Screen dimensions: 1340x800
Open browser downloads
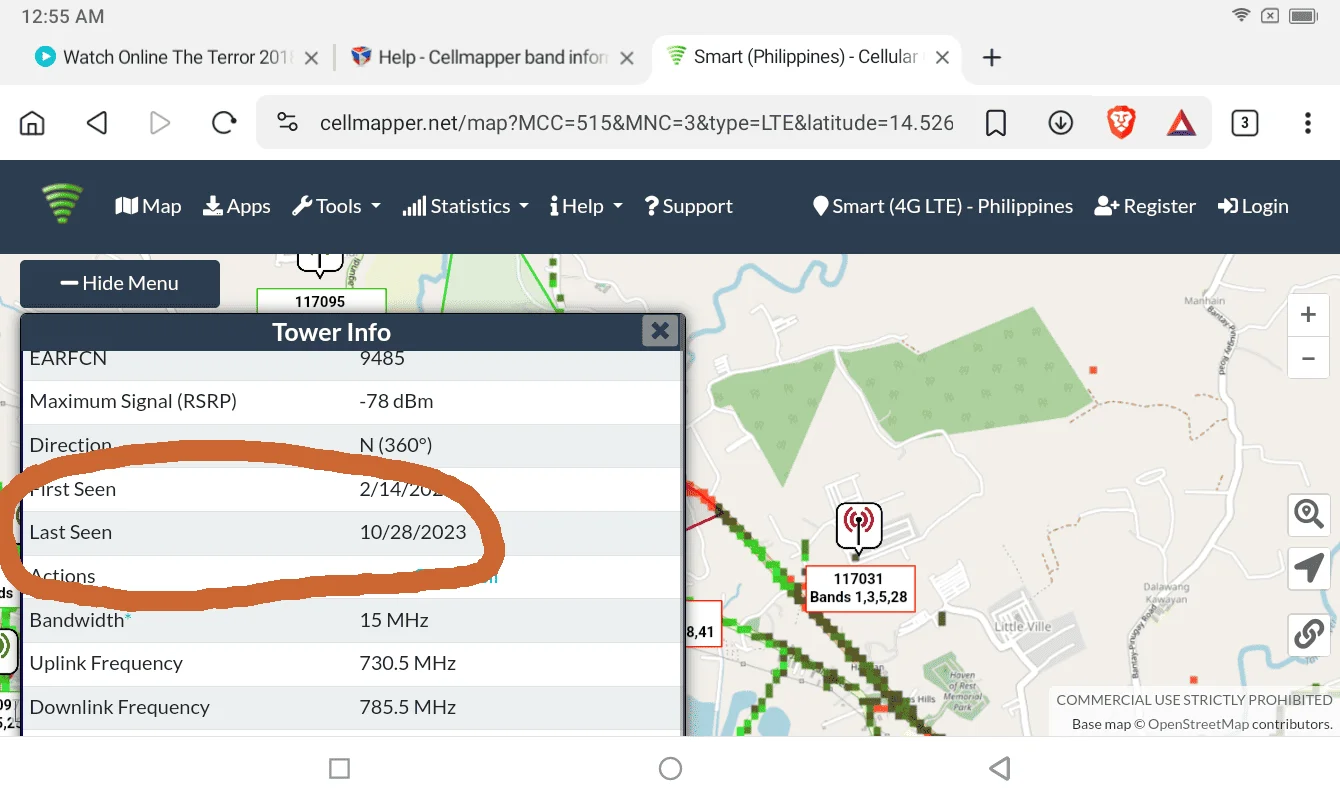click(x=1060, y=123)
